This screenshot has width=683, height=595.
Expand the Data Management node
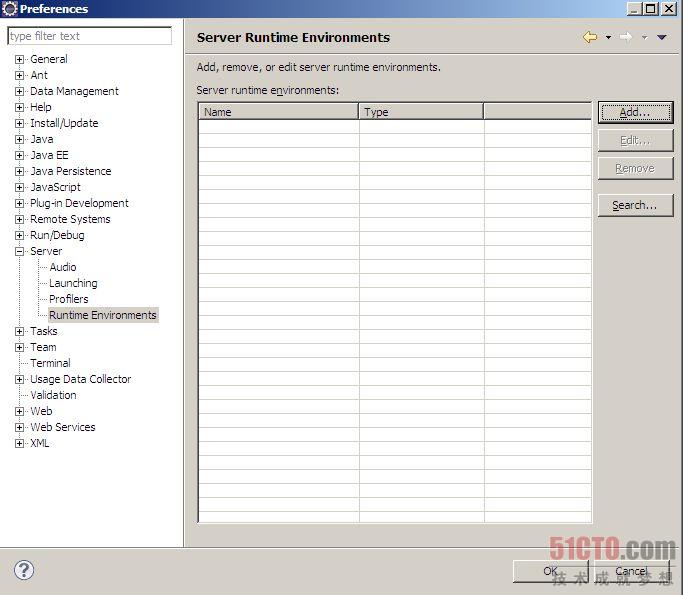19,91
